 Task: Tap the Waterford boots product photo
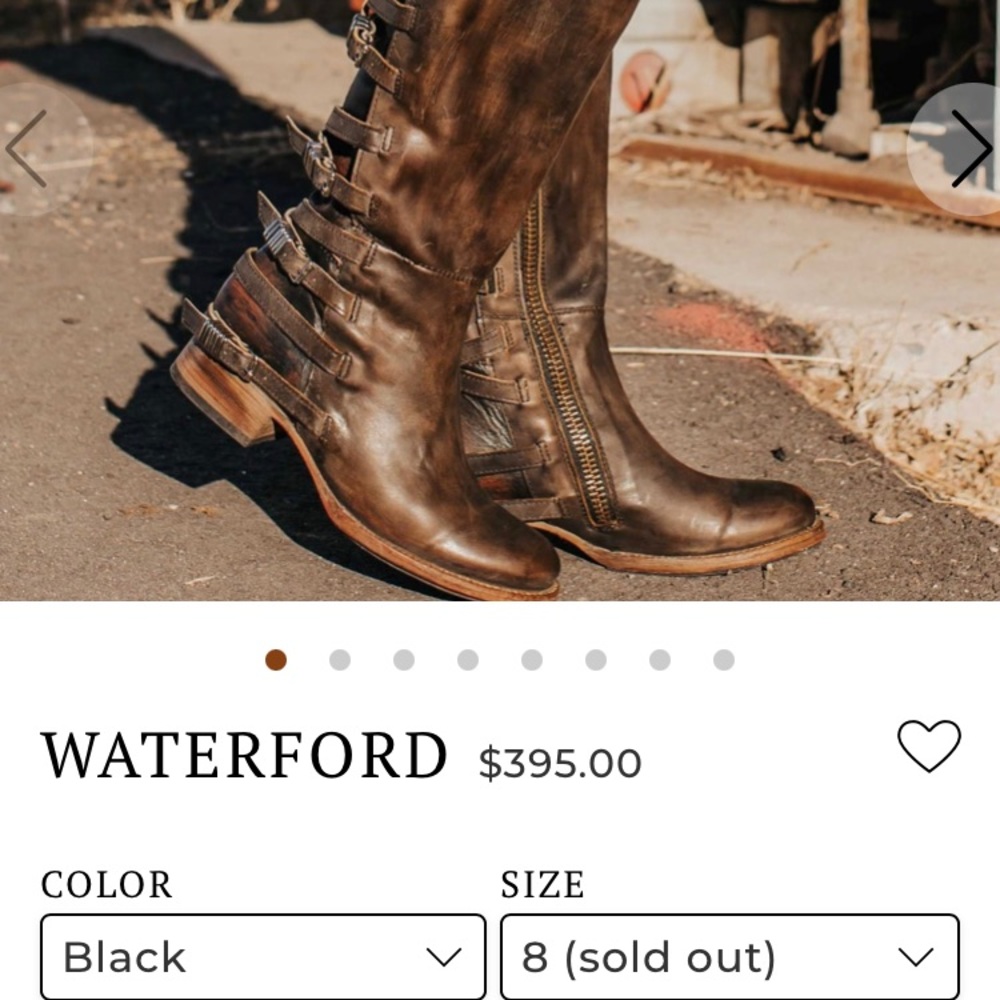(500, 300)
